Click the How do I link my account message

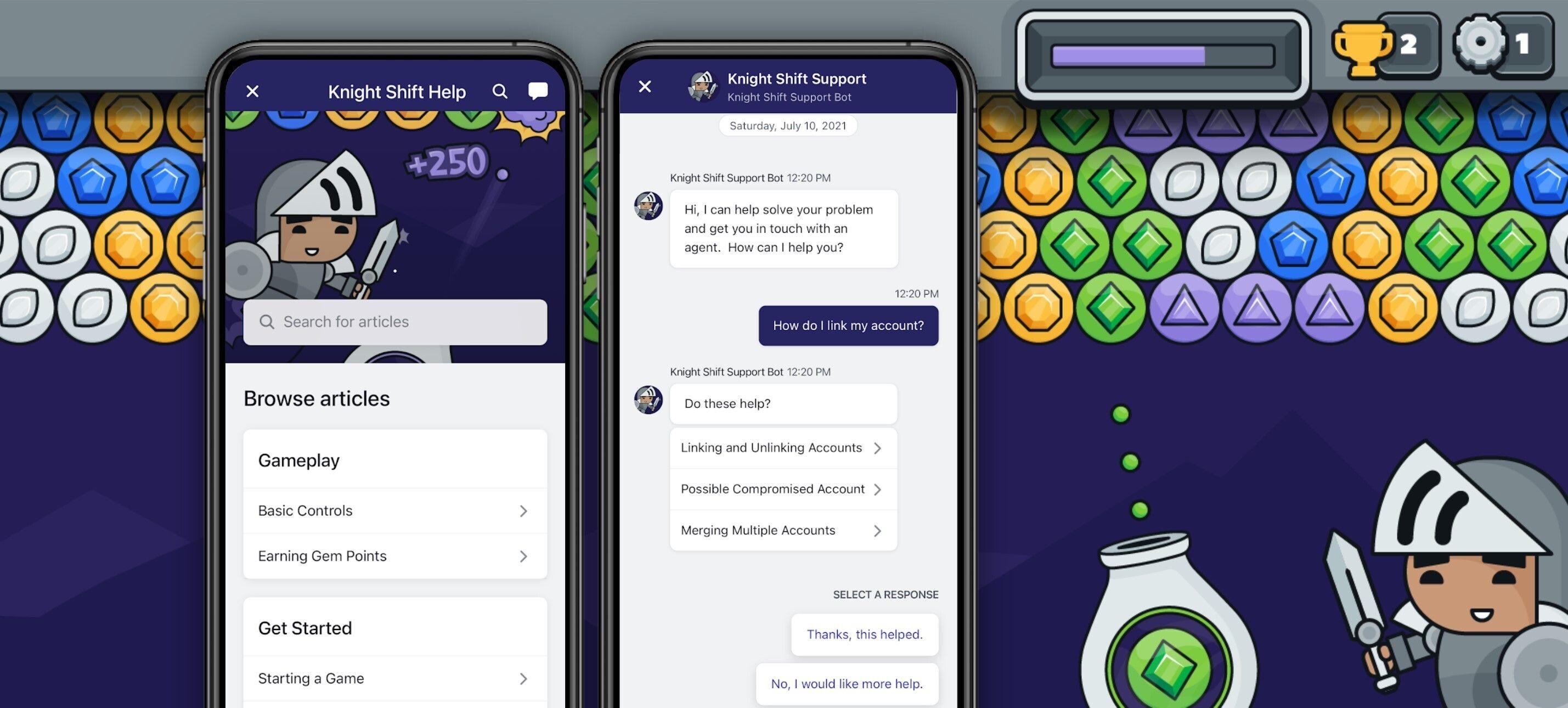848,325
